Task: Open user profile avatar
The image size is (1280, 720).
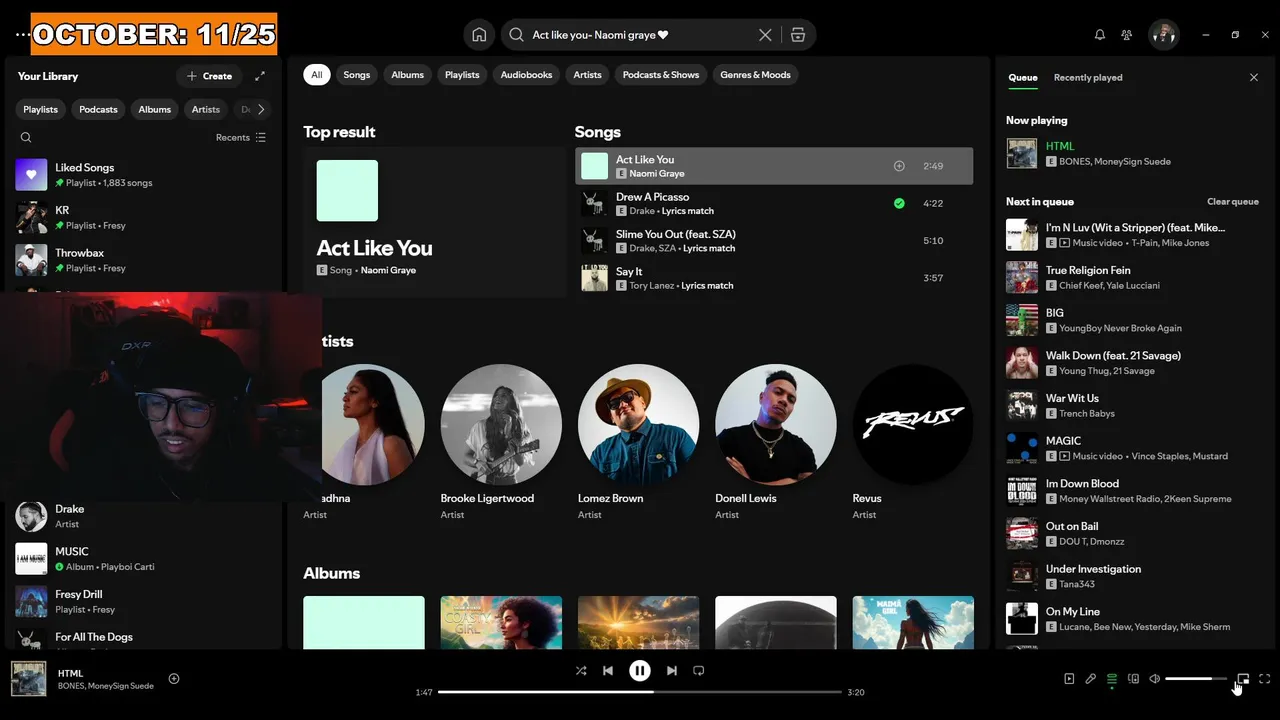Action: (x=1164, y=35)
